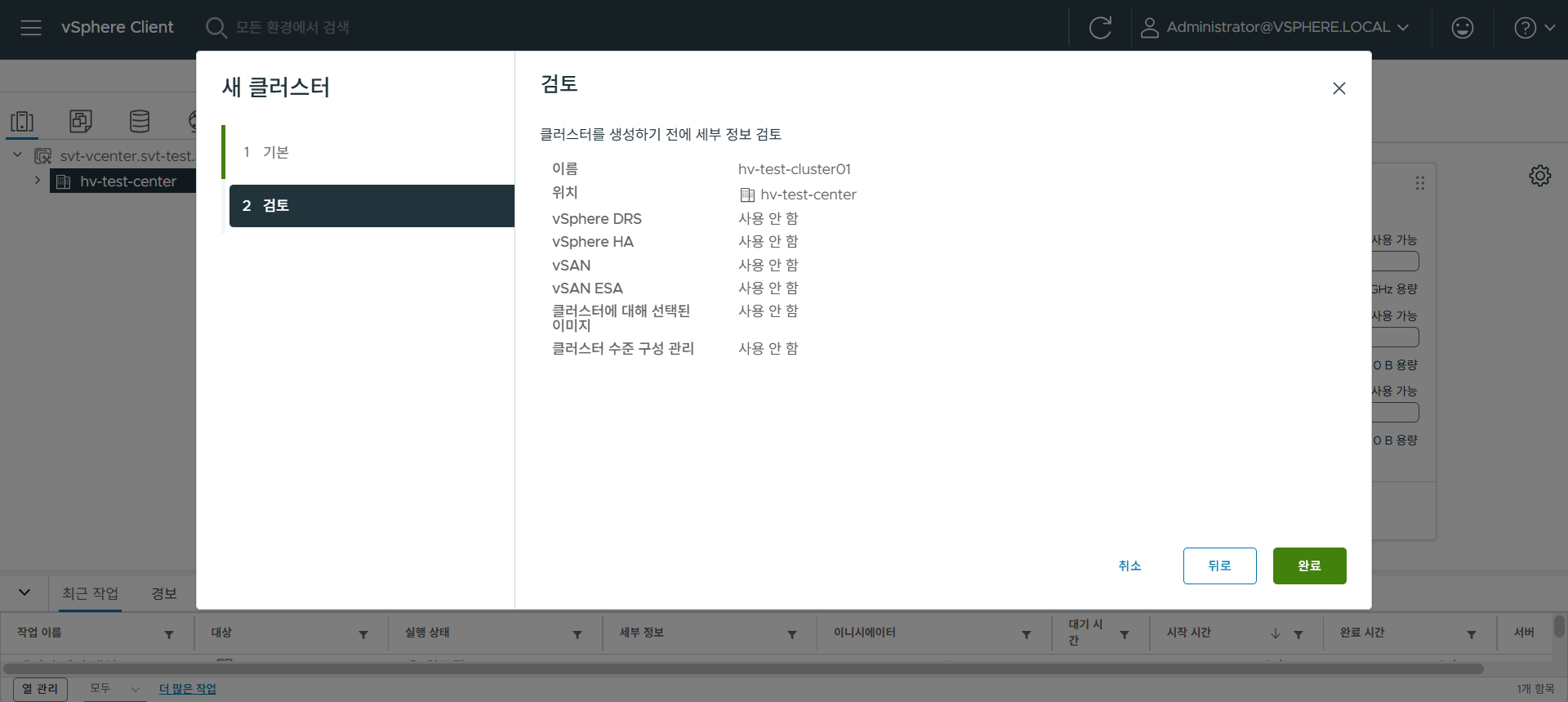1568x702 pixels.
Task: Click the vertical scrollbar of tasks panel
Action: (1559, 626)
